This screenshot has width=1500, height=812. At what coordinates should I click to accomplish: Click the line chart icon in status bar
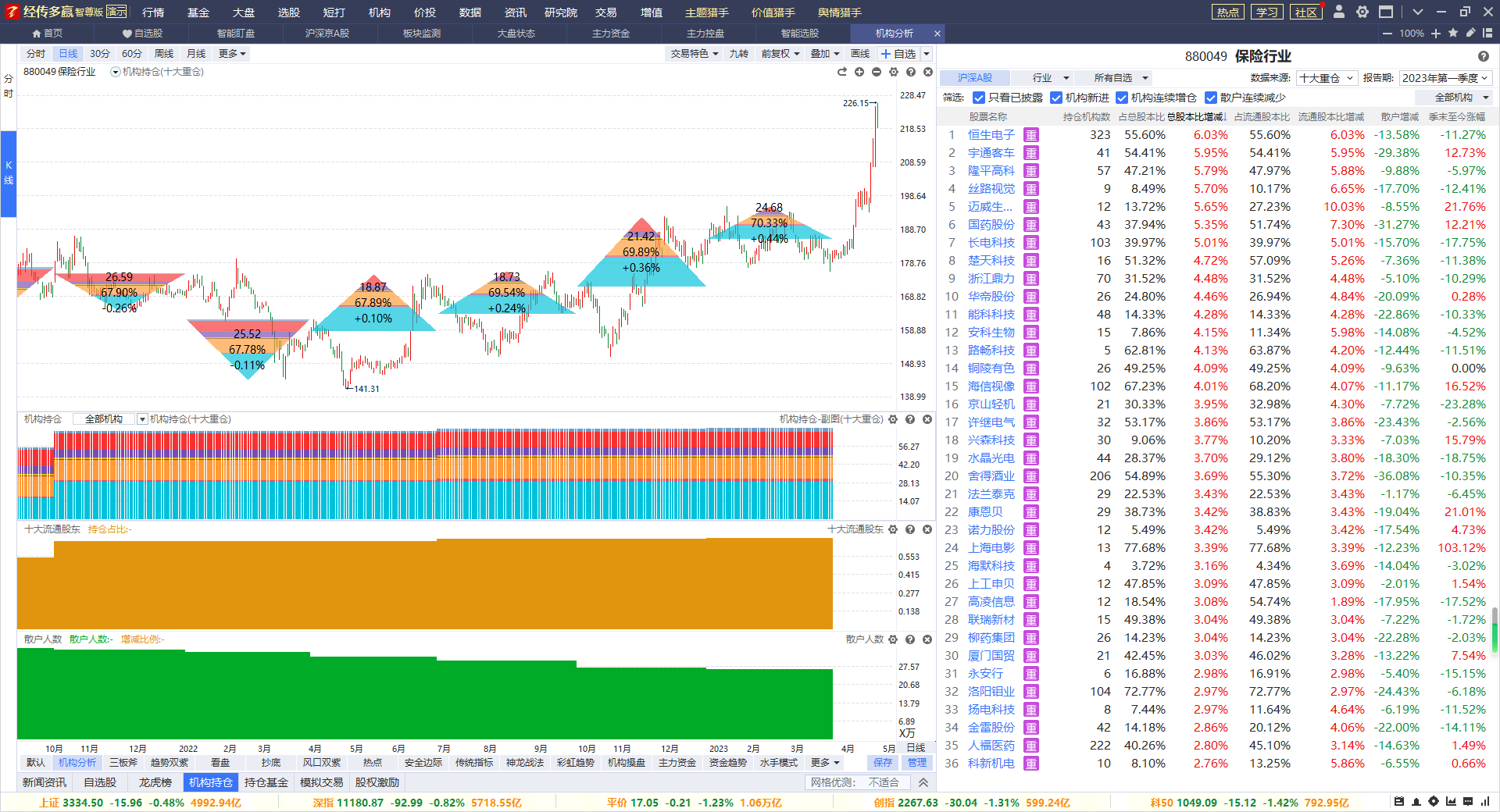[x=1451, y=802]
